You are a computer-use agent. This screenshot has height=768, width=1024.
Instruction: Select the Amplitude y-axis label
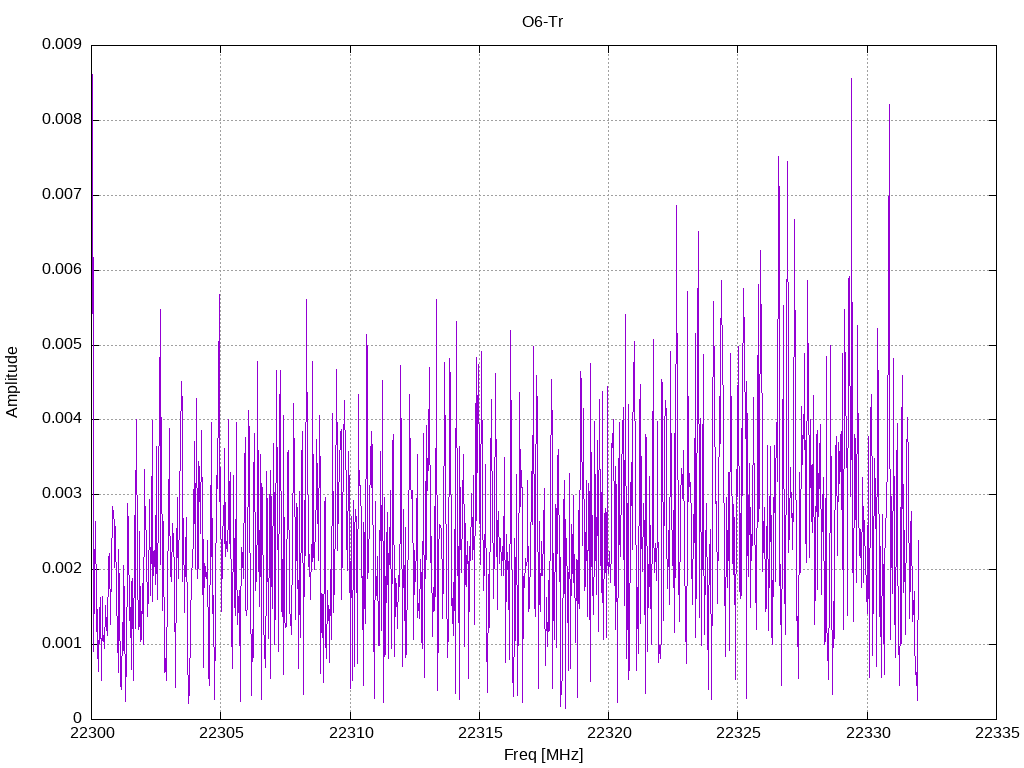click(x=12, y=382)
